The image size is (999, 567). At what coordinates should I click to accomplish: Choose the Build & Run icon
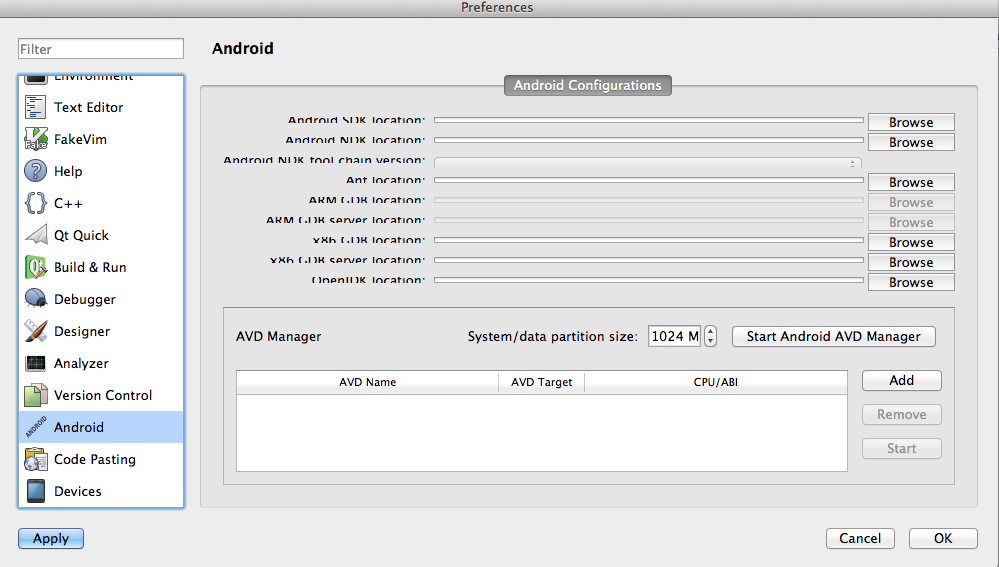[x=36, y=267]
